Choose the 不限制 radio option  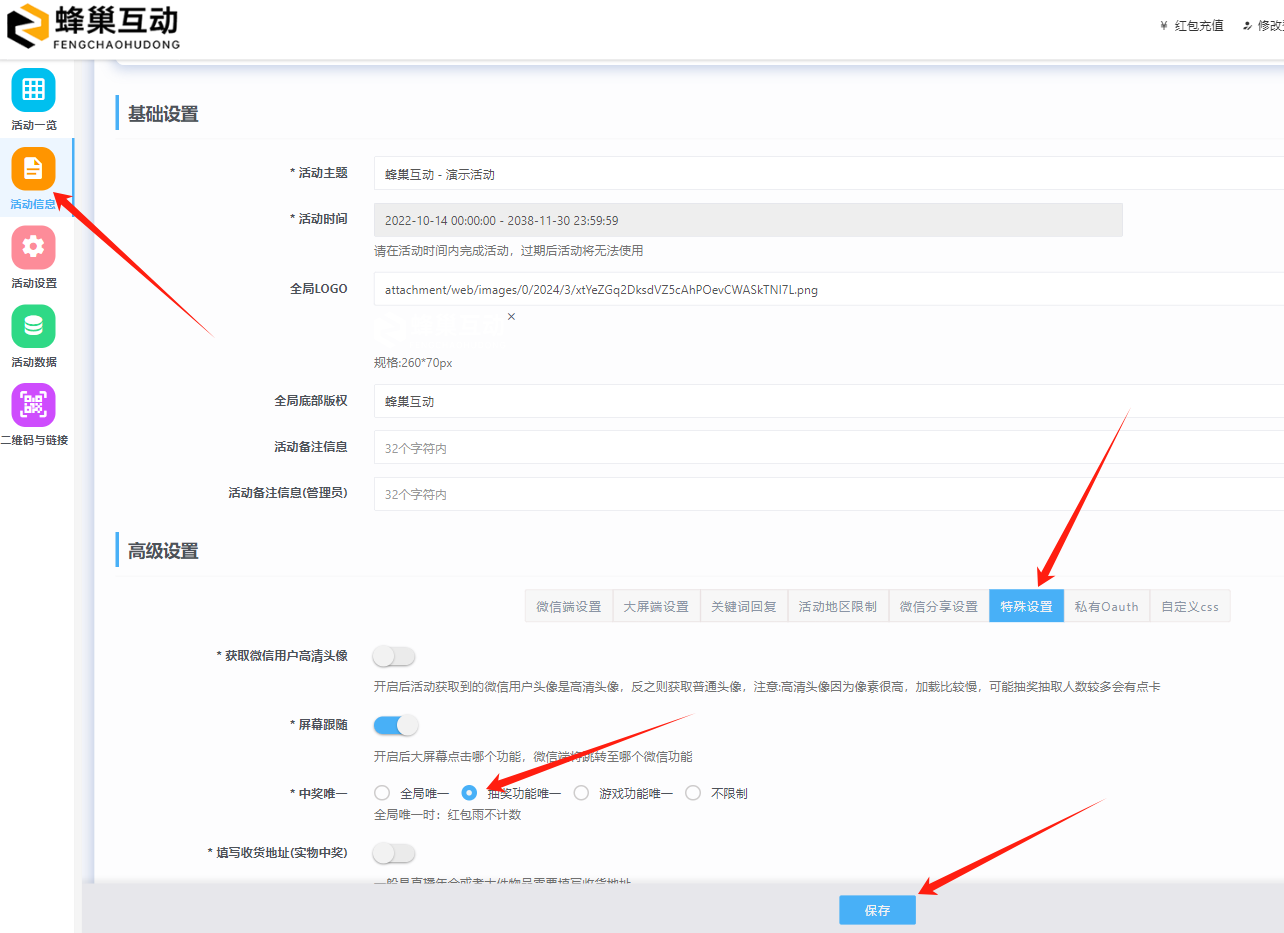tap(693, 793)
